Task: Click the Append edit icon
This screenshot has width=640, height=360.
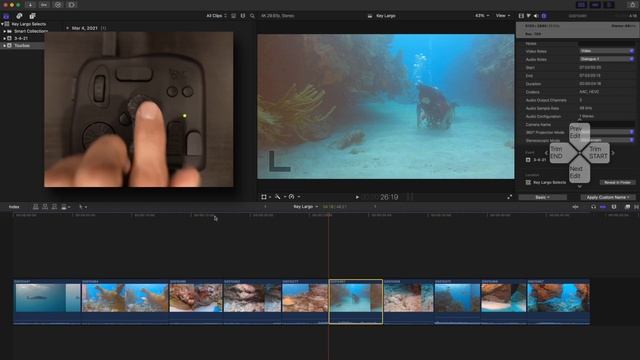Action: [x=54, y=207]
